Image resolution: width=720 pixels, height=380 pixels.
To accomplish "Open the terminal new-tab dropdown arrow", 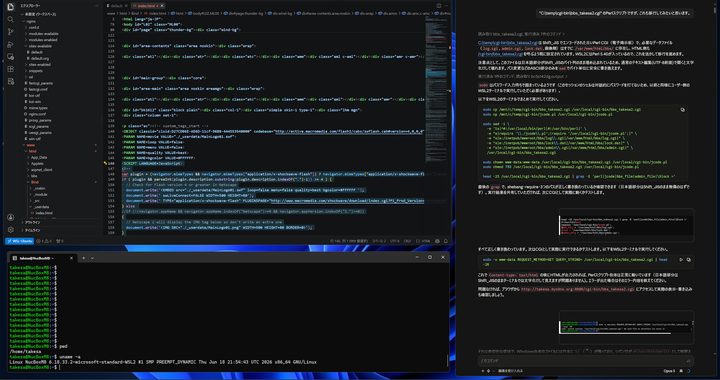I will (92, 258).
